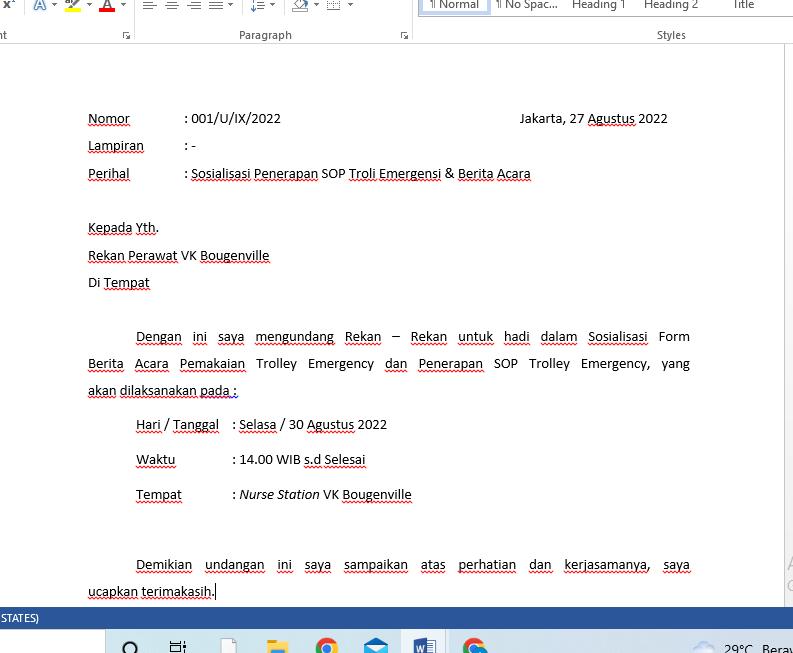The height and width of the screenshot is (653, 793).
Task: Open second Chrome profile icon in taskbar
Action: click(x=474, y=646)
